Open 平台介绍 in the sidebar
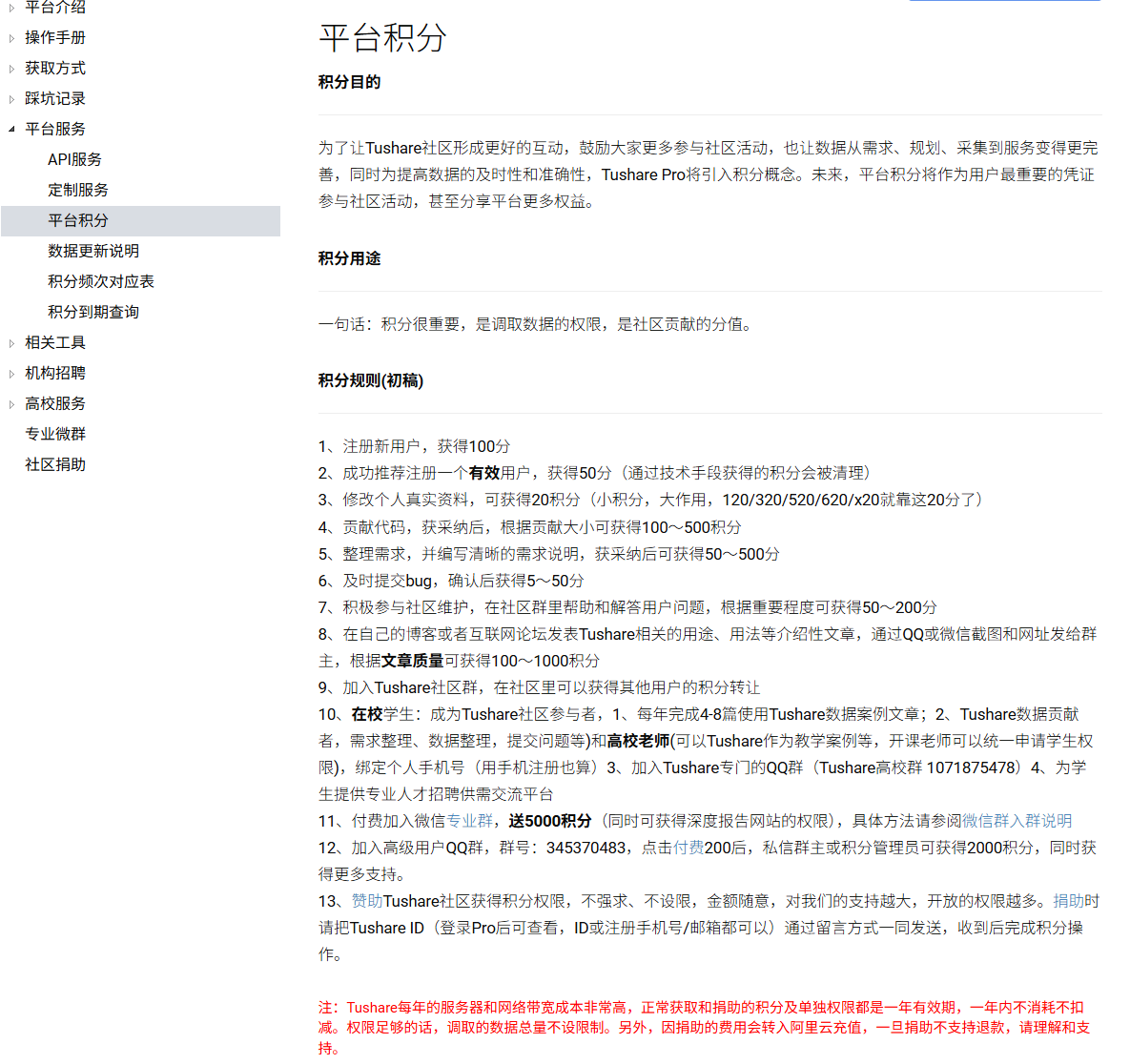Screen dimensions: 1130x1064 pos(55,8)
